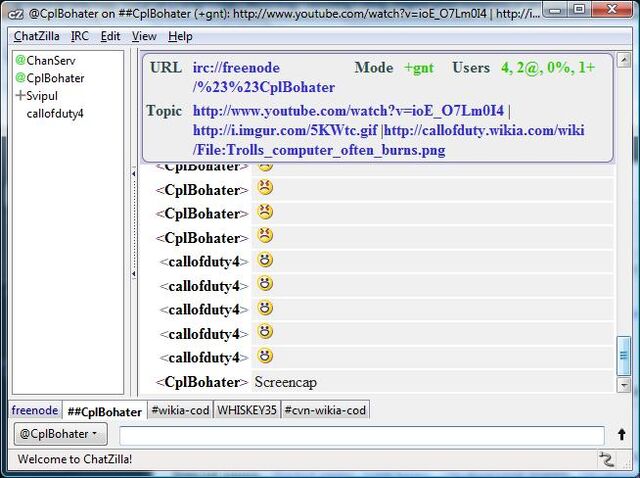This screenshot has height=478, width=640.
Task: Open the ChatZilla menu
Action: (x=36, y=36)
